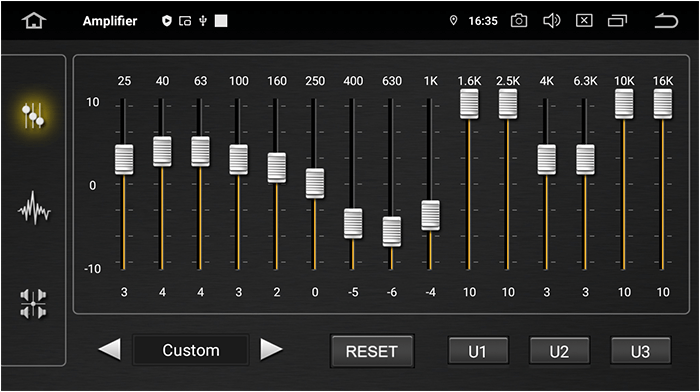
Task: Tap the home icon
Action: (x=34, y=21)
